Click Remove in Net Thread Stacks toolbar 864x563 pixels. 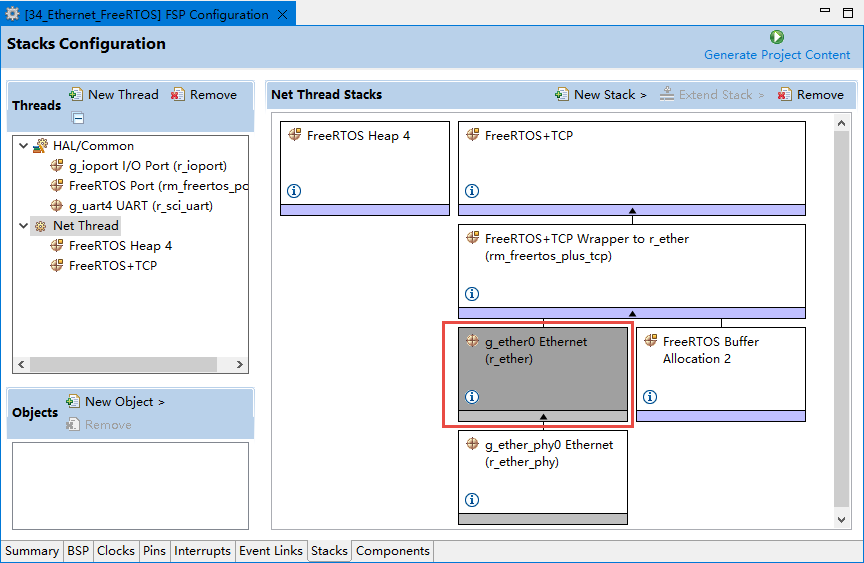coord(811,95)
